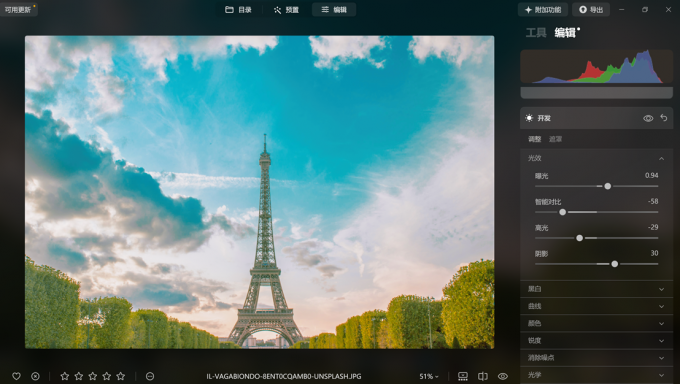
Task: Open the 目录 catalog tab
Action: coord(238,10)
